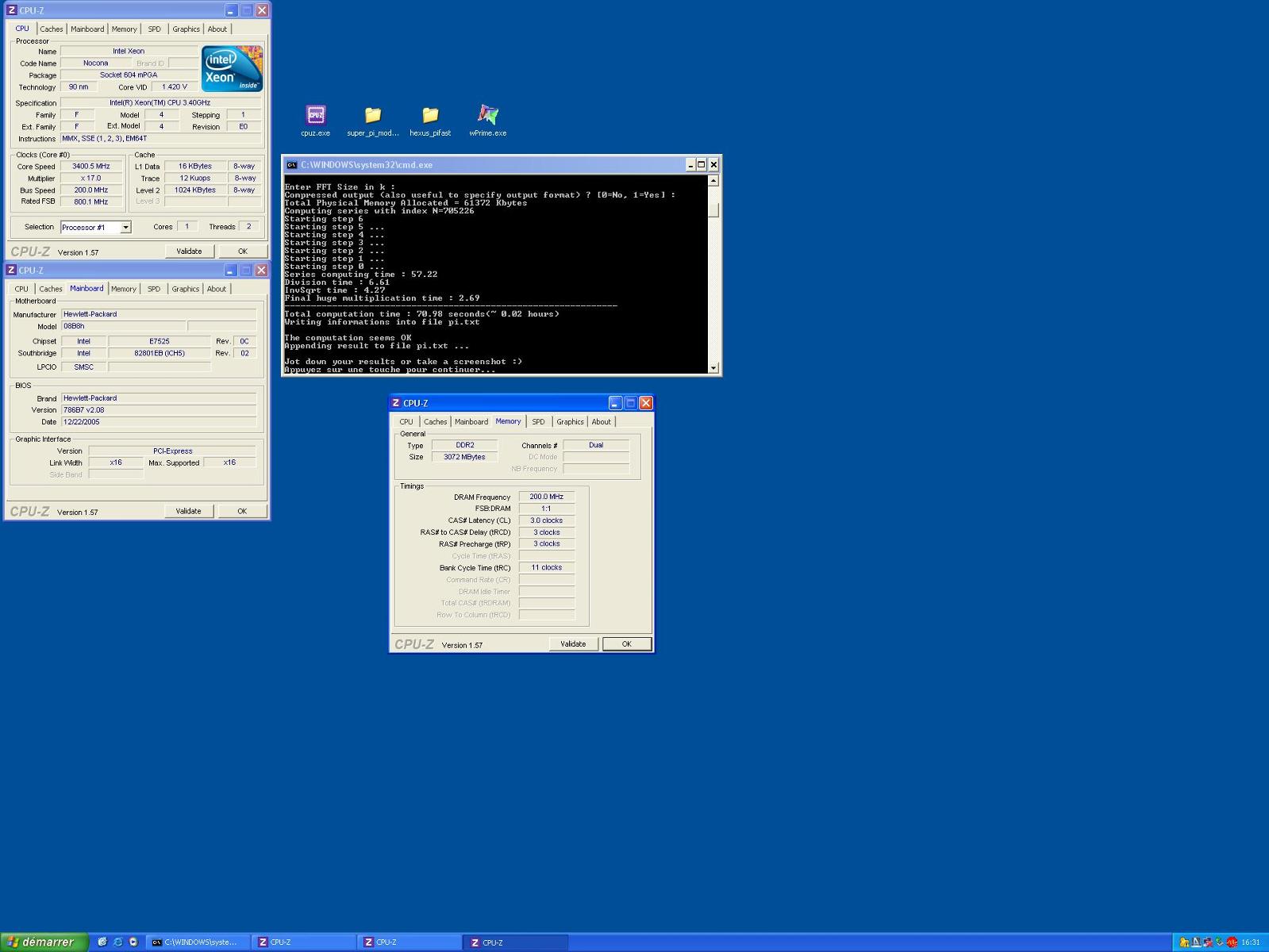Open the About tab in the top CPU-Z window
Screen dimensions: 1269x952
217,29
